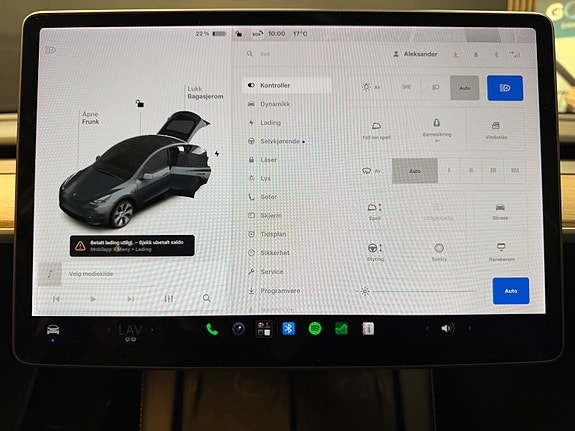Toggle the blue high beam button
The image size is (575, 431).
click(x=505, y=88)
